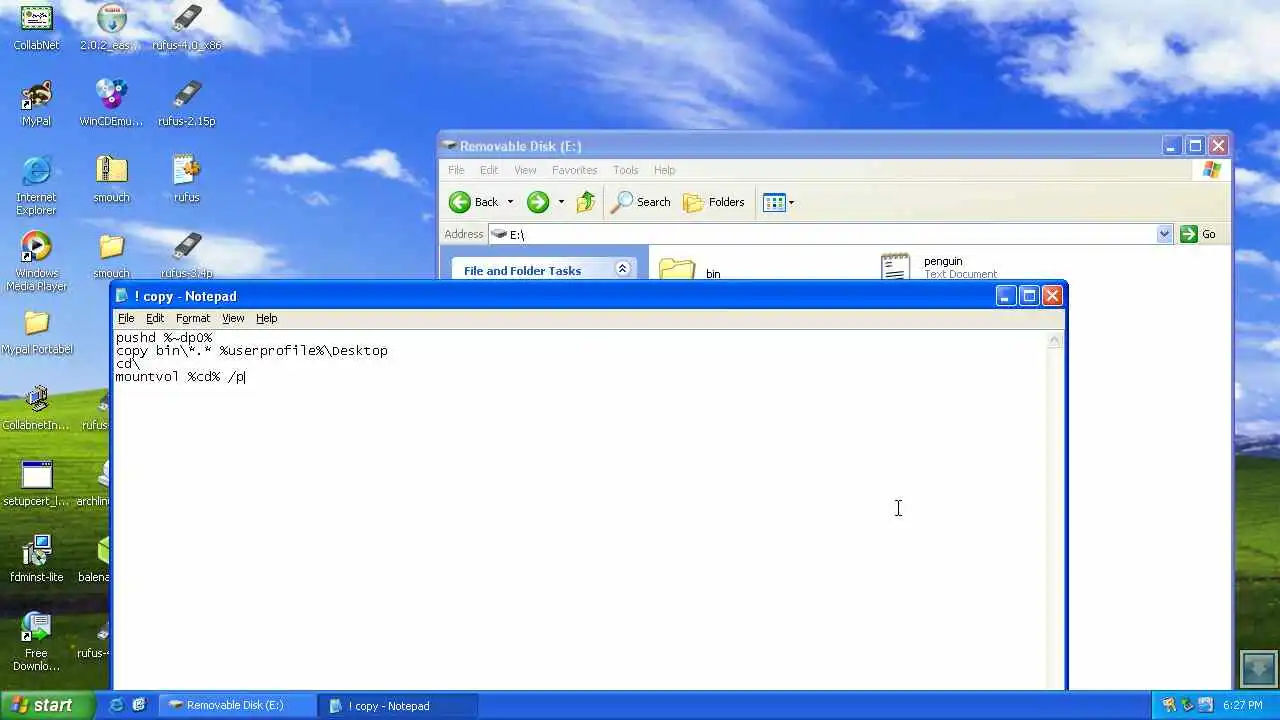
Task: Open Search in Removable Disk window
Action: [x=641, y=202]
